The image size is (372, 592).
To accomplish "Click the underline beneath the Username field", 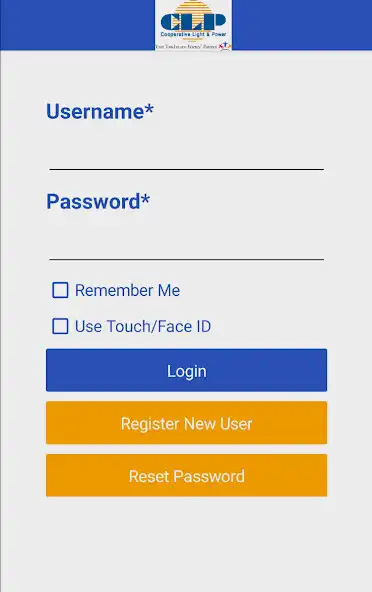I will (x=187, y=170).
